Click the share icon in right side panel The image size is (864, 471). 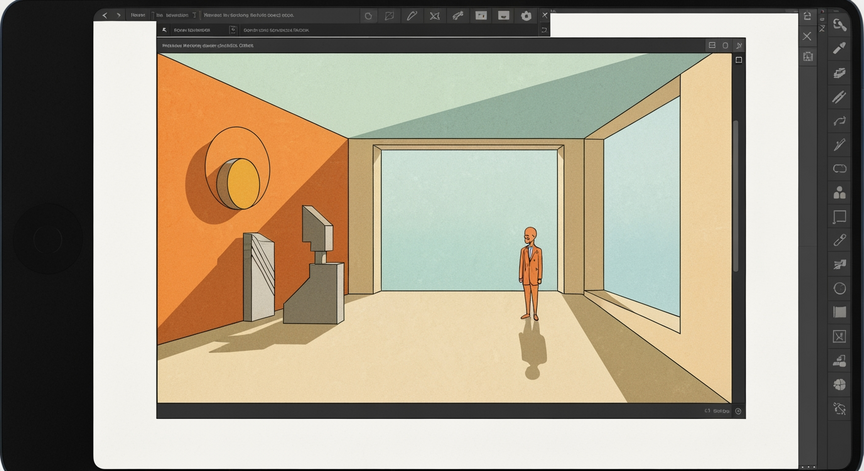click(807, 16)
